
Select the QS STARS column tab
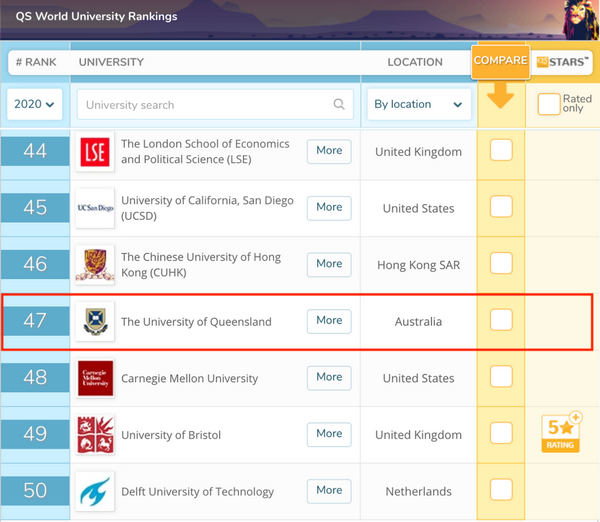tap(563, 62)
